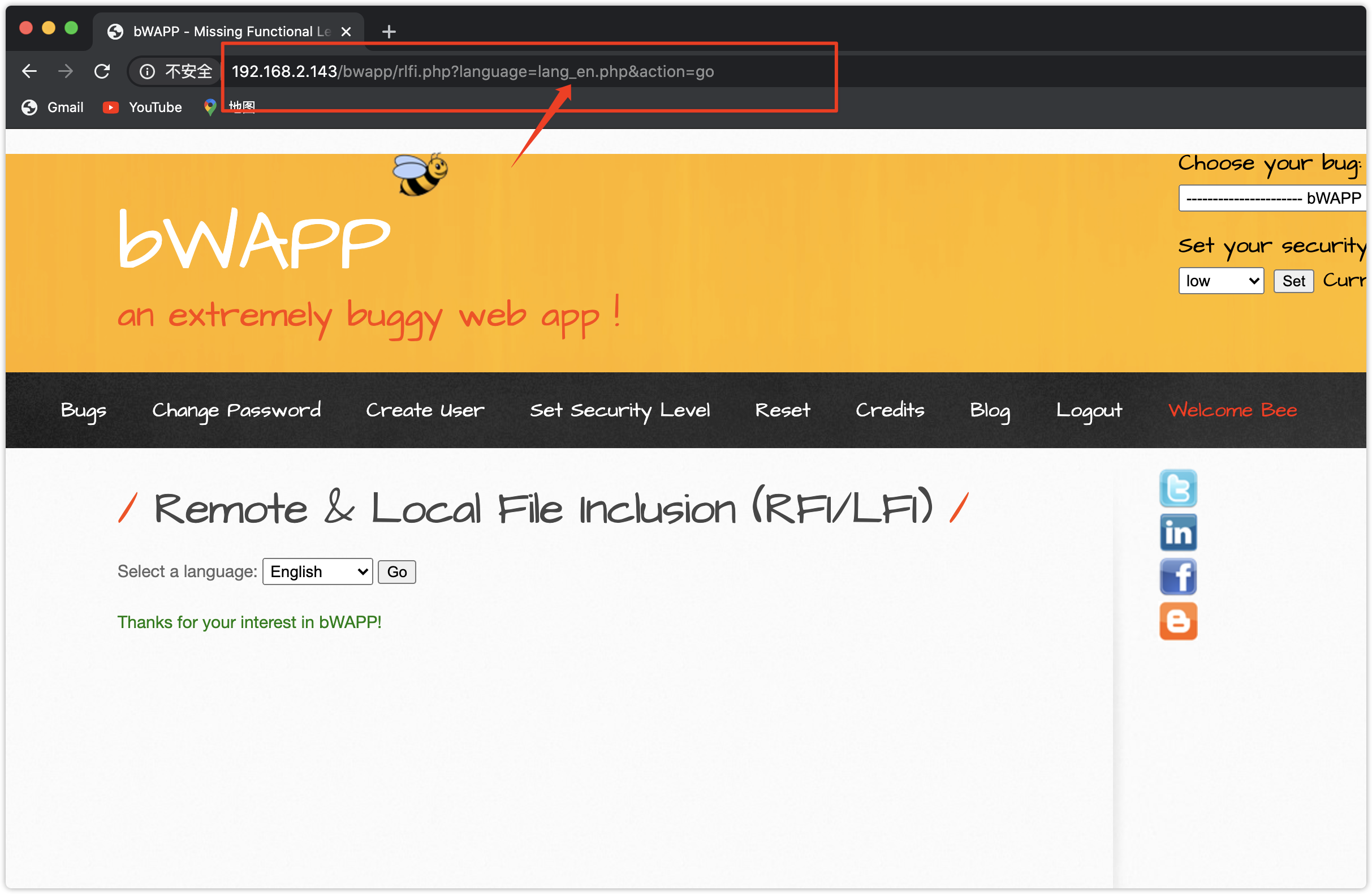Click the Logout link
The height and width of the screenshot is (894, 1372).
1088,410
